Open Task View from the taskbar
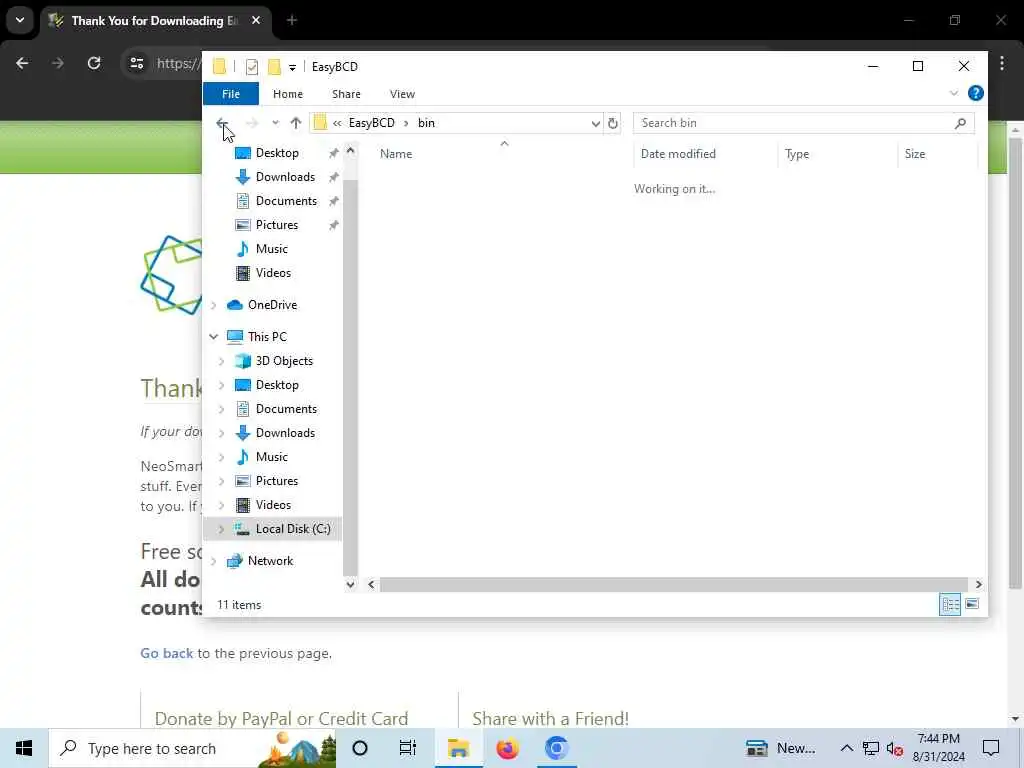Viewport: 1024px width, 768px height. pos(408,748)
